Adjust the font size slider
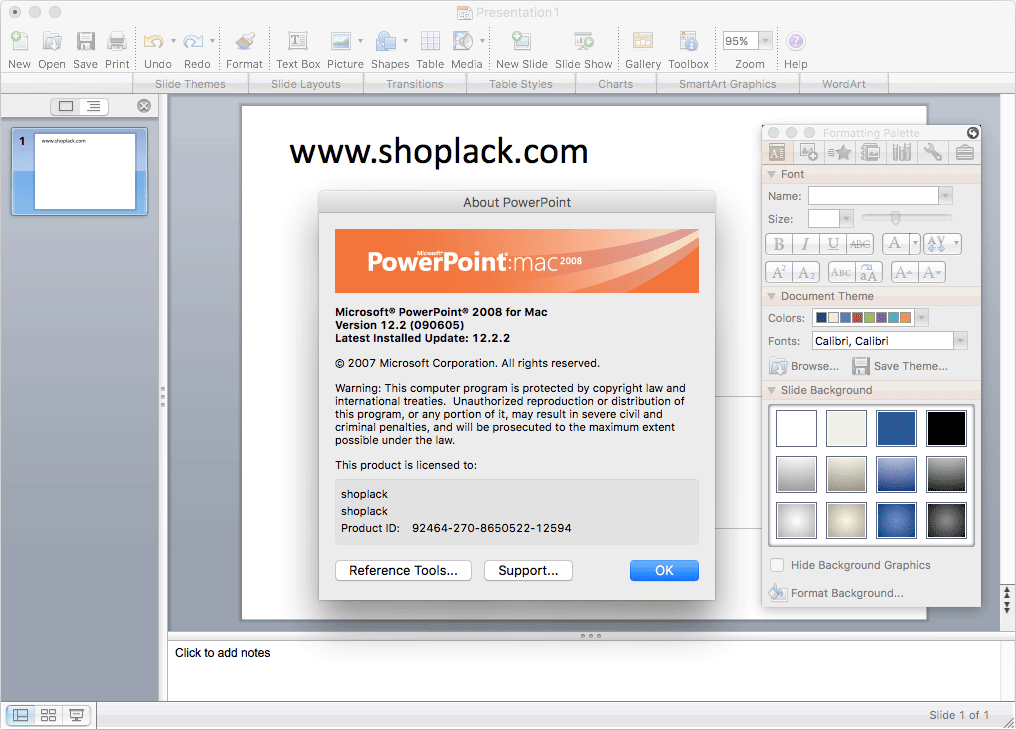 (895, 218)
